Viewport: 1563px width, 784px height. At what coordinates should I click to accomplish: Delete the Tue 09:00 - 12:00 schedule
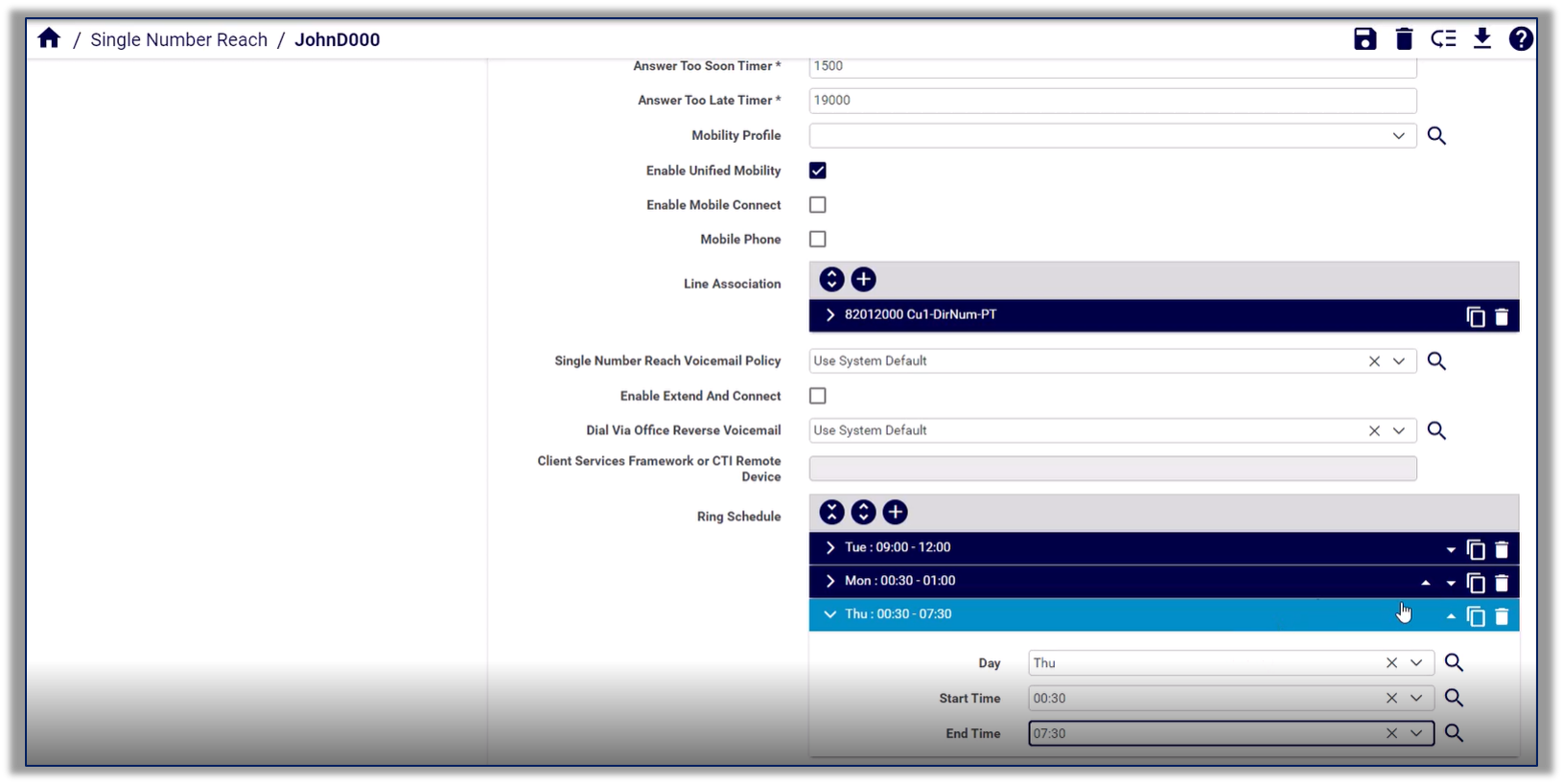point(1502,549)
